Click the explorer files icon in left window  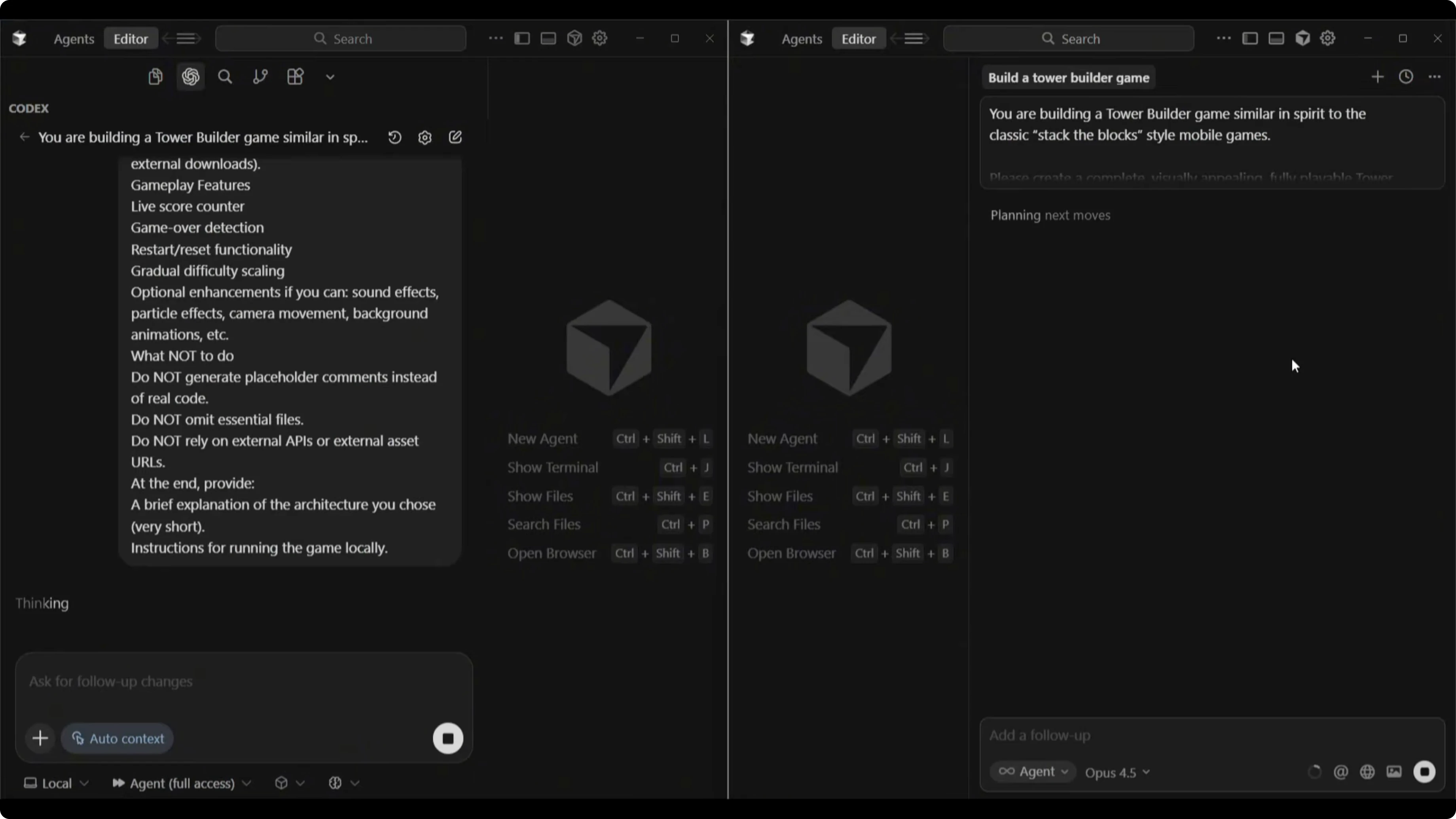[155, 76]
